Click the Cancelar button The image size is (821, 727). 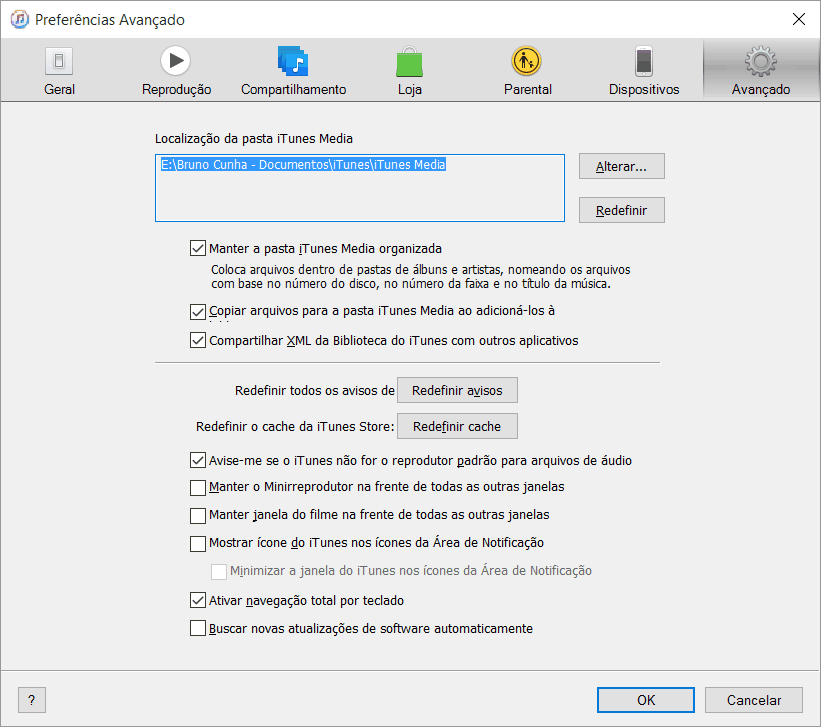point(753,700)
